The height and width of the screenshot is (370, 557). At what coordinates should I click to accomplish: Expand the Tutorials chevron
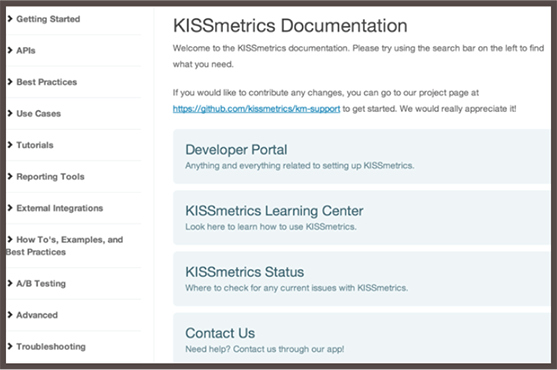10,145
